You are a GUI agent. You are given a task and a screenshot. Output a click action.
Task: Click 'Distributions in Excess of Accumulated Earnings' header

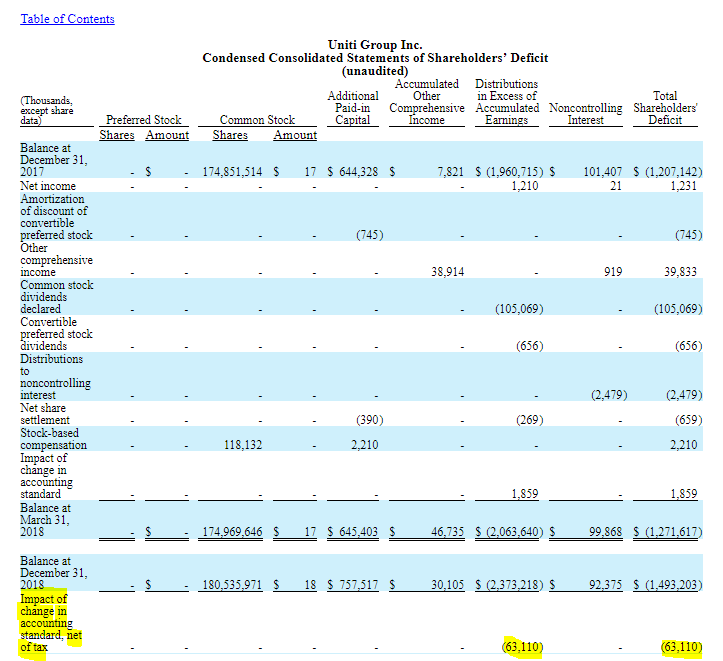pyautogui.click(x=507, y=102)
